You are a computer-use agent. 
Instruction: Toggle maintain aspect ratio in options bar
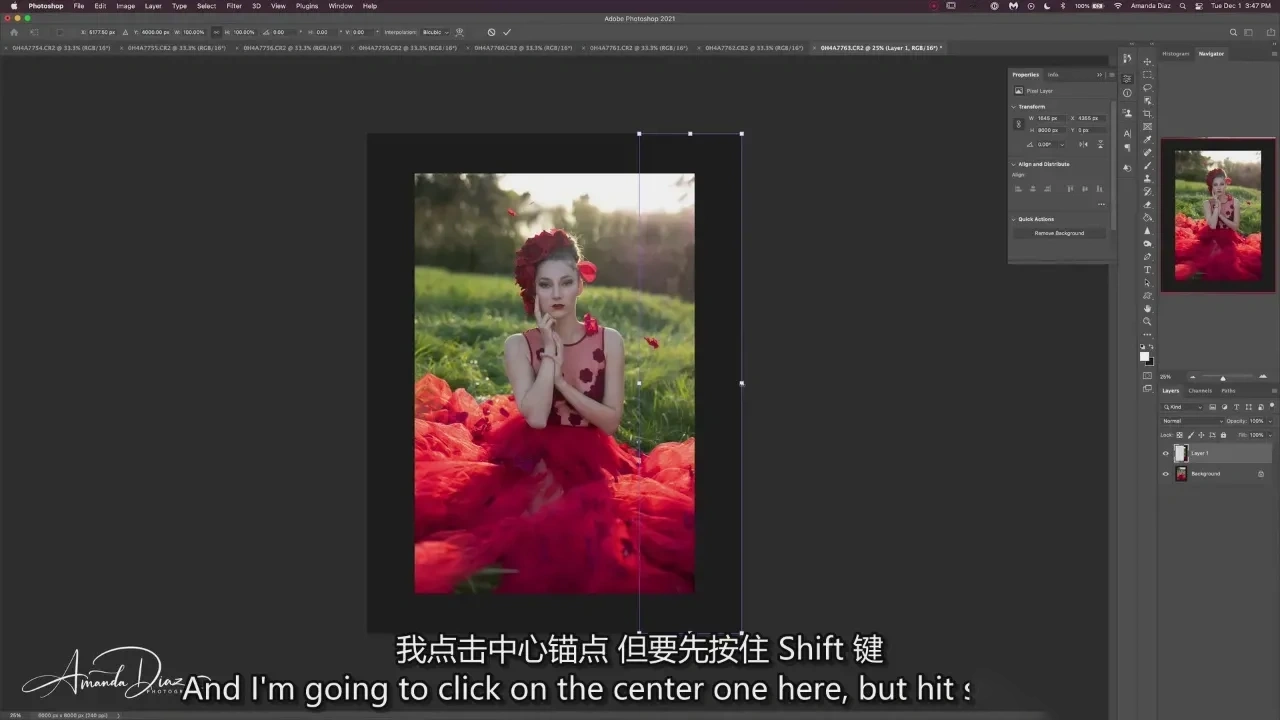point(217,32)
